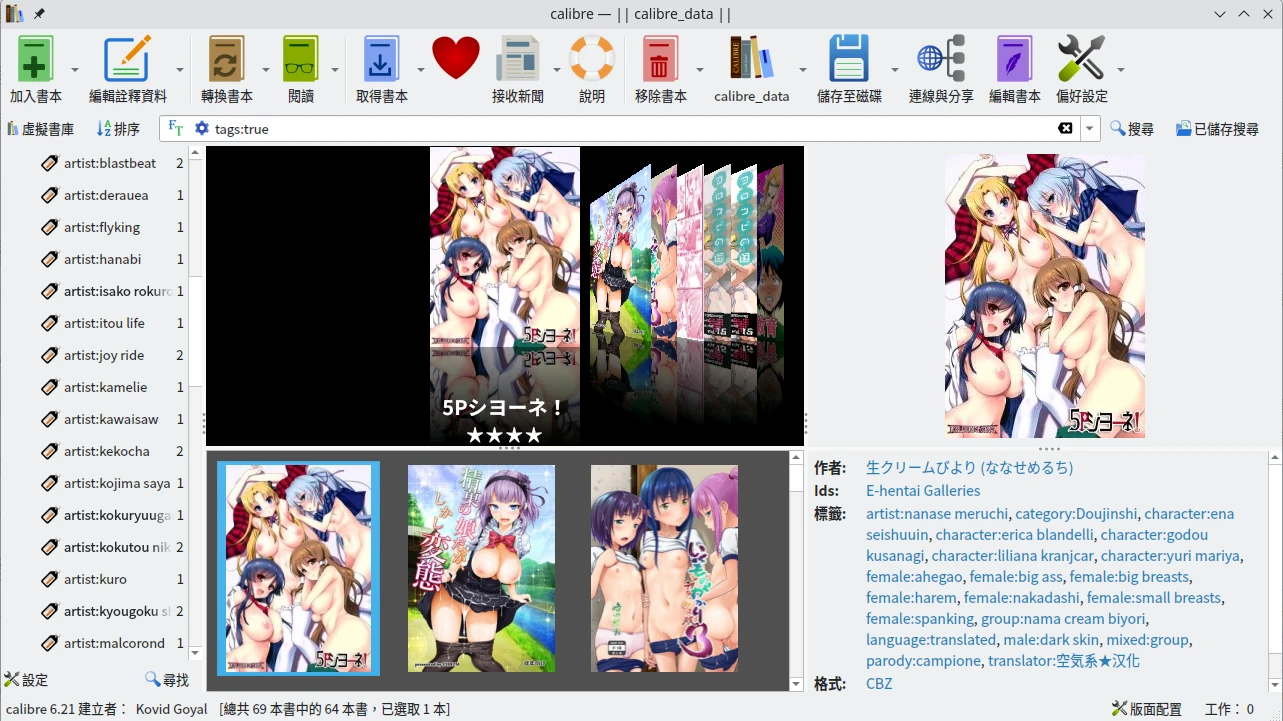This screenshot has width=1283, height=721.
Task: Launch the 編輯書本 book editor
Action: (x=1014, y=59)
